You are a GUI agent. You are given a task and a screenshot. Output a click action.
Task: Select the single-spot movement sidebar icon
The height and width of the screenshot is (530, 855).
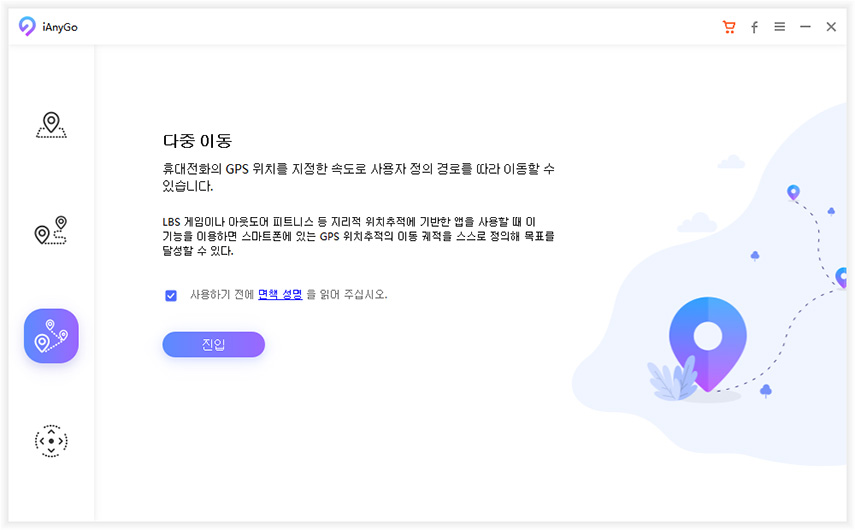(51, 230)
